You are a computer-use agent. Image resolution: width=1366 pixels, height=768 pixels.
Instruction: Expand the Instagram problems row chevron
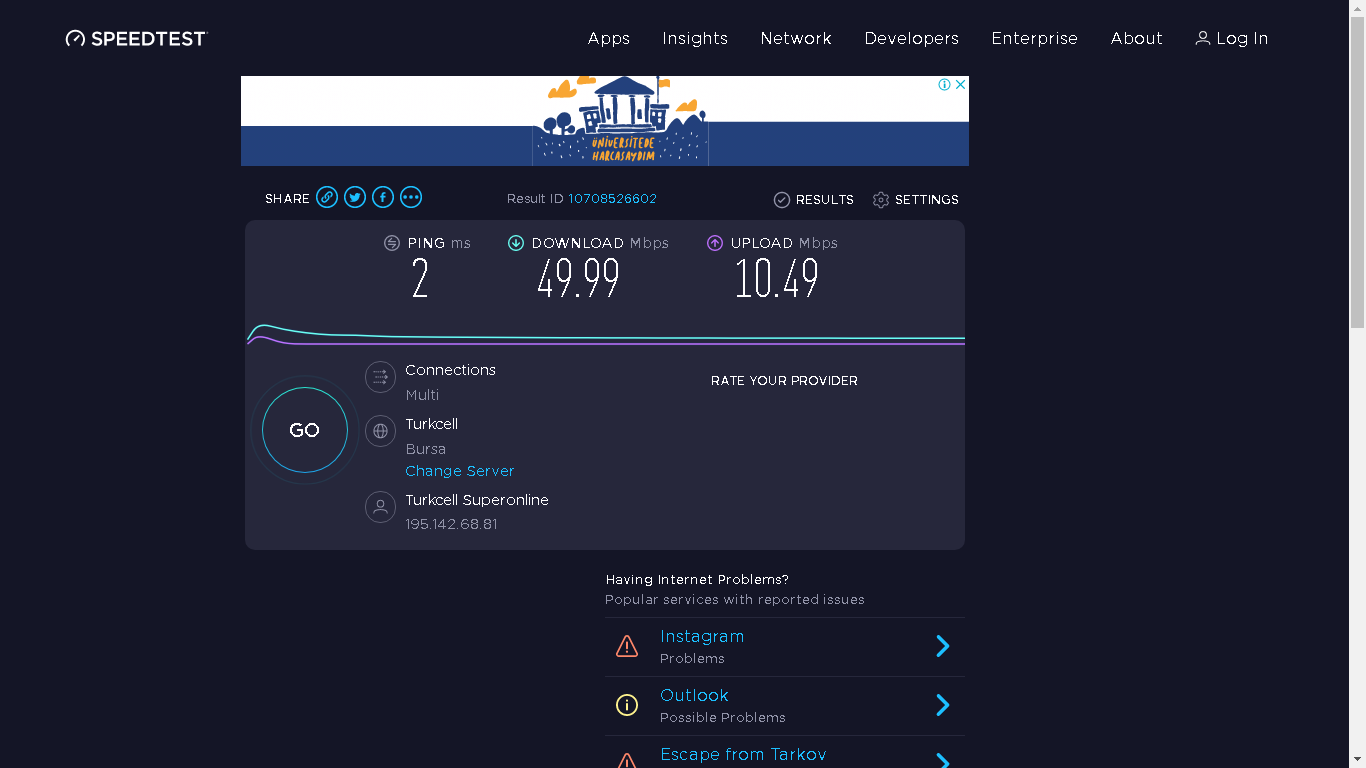pos(942,646)
